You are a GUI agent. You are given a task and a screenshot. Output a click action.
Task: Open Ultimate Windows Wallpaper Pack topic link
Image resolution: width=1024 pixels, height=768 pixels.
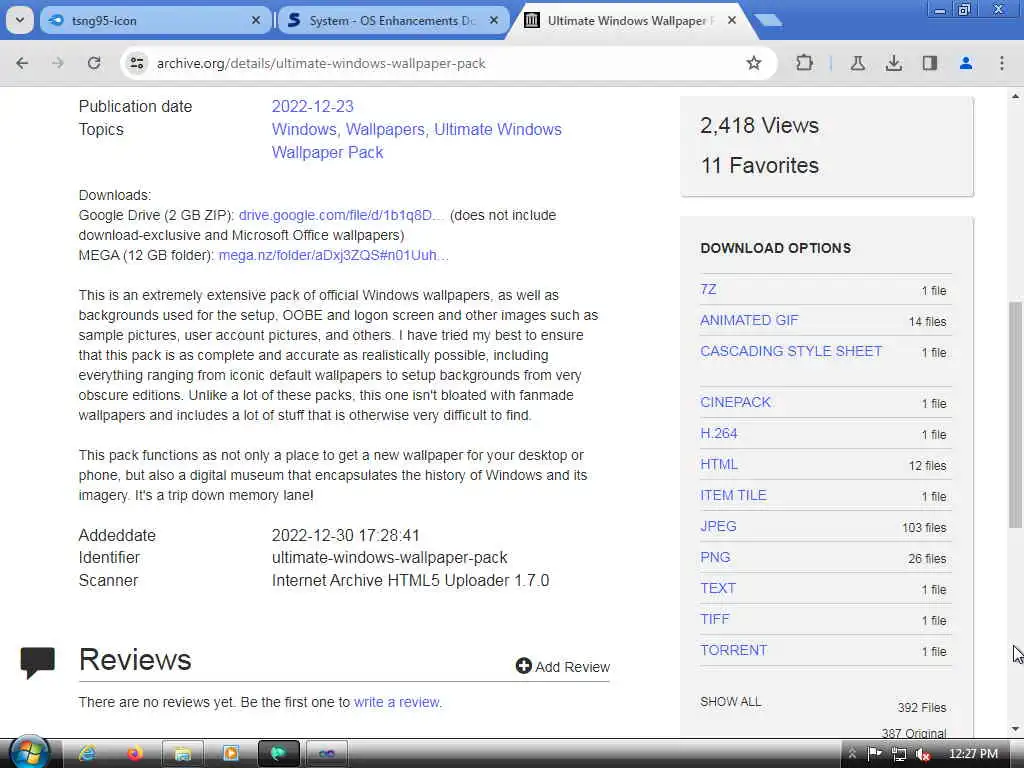(x=417, y=141)
